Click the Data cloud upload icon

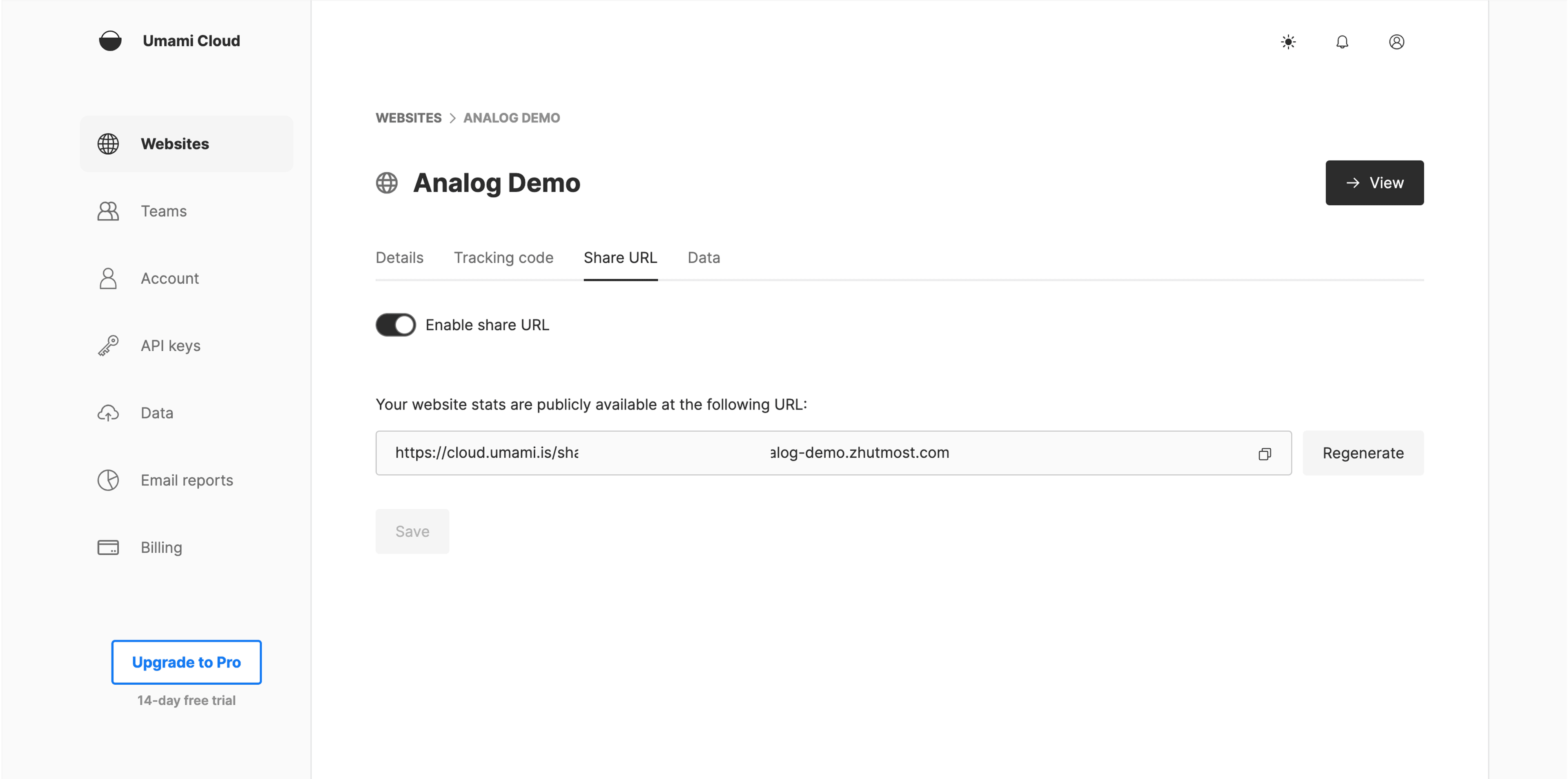click(x=108, y=413)
